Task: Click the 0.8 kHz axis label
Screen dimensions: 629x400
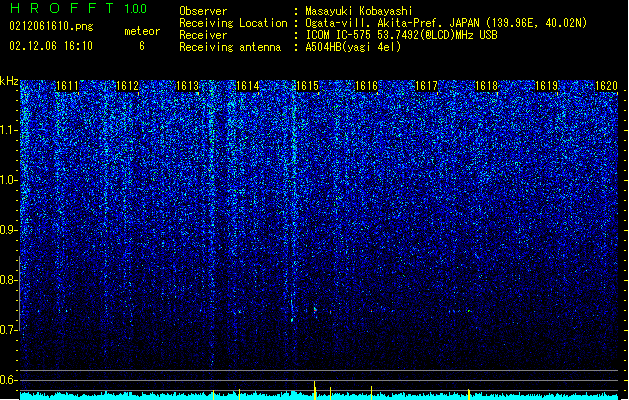Action: point(8,280)
